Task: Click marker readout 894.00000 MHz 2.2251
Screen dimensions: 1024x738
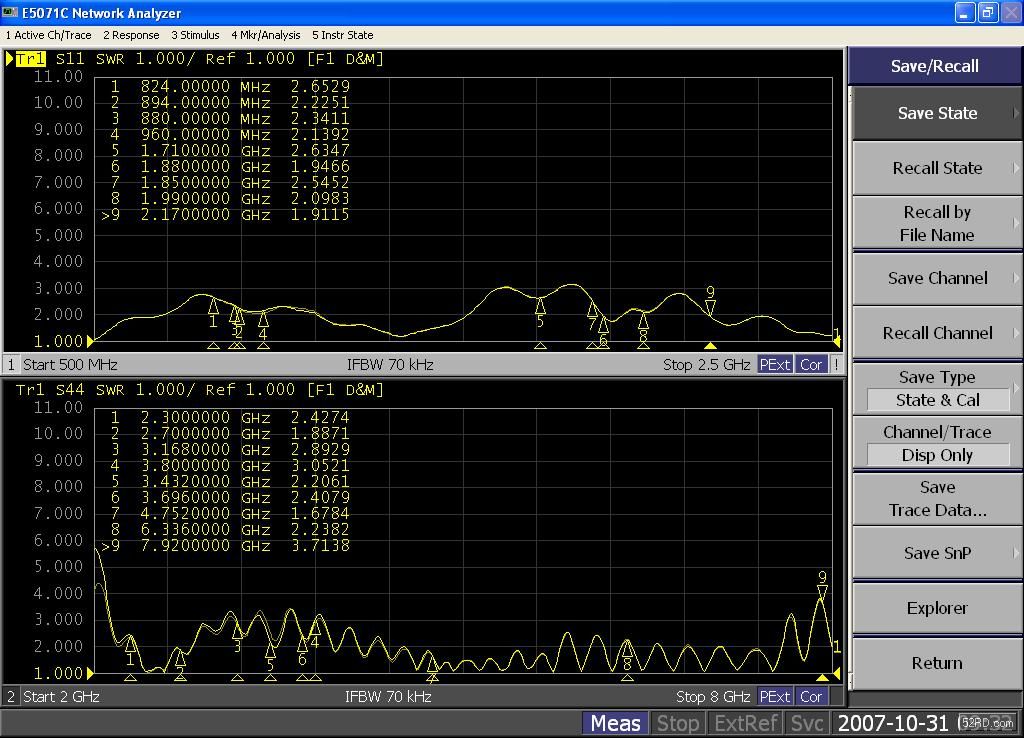Action: pyautogui.click(x=230, y=103)
